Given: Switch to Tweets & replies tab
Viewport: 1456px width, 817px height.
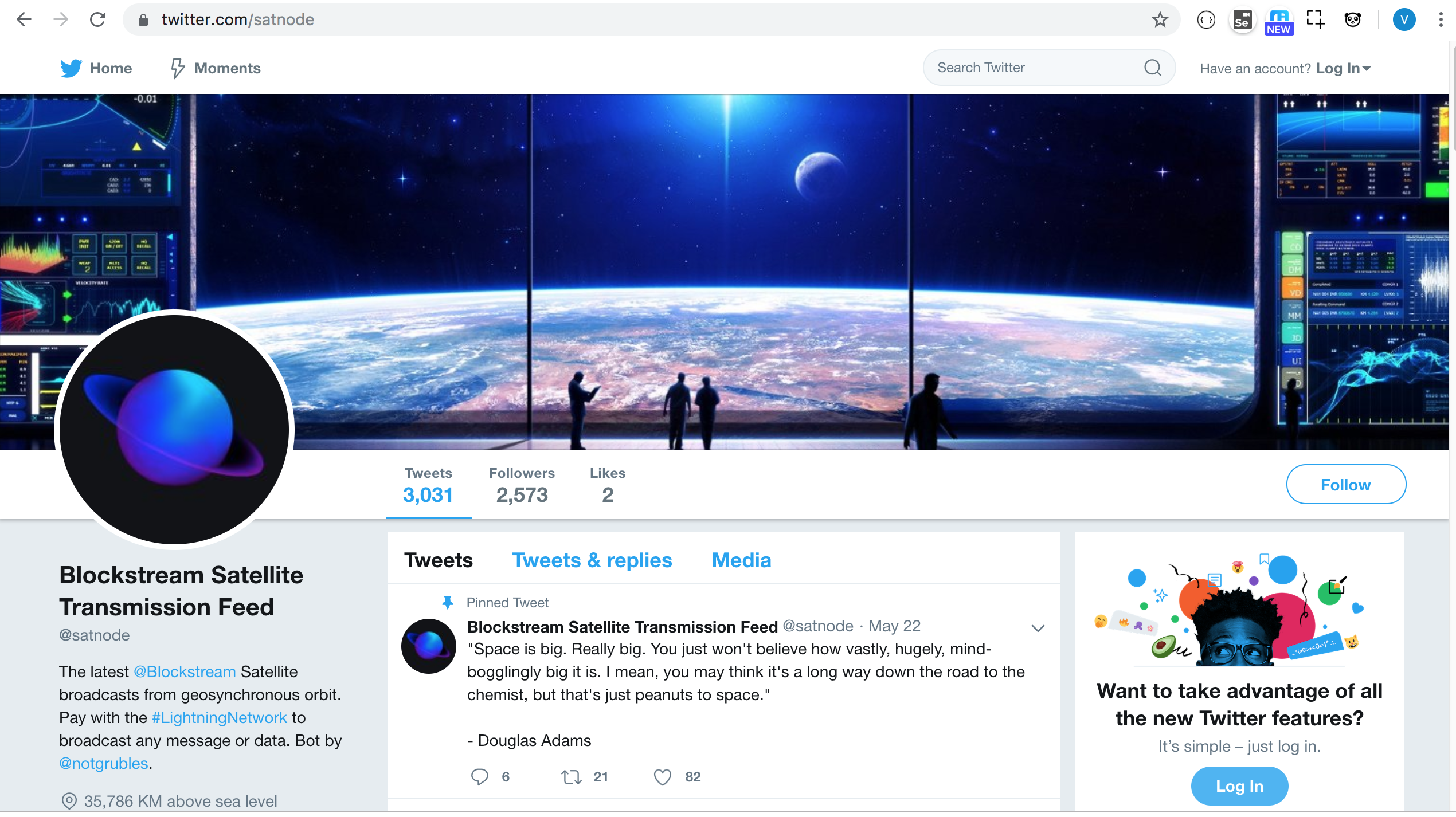Looking at the screenshot, I should point(592,560).
